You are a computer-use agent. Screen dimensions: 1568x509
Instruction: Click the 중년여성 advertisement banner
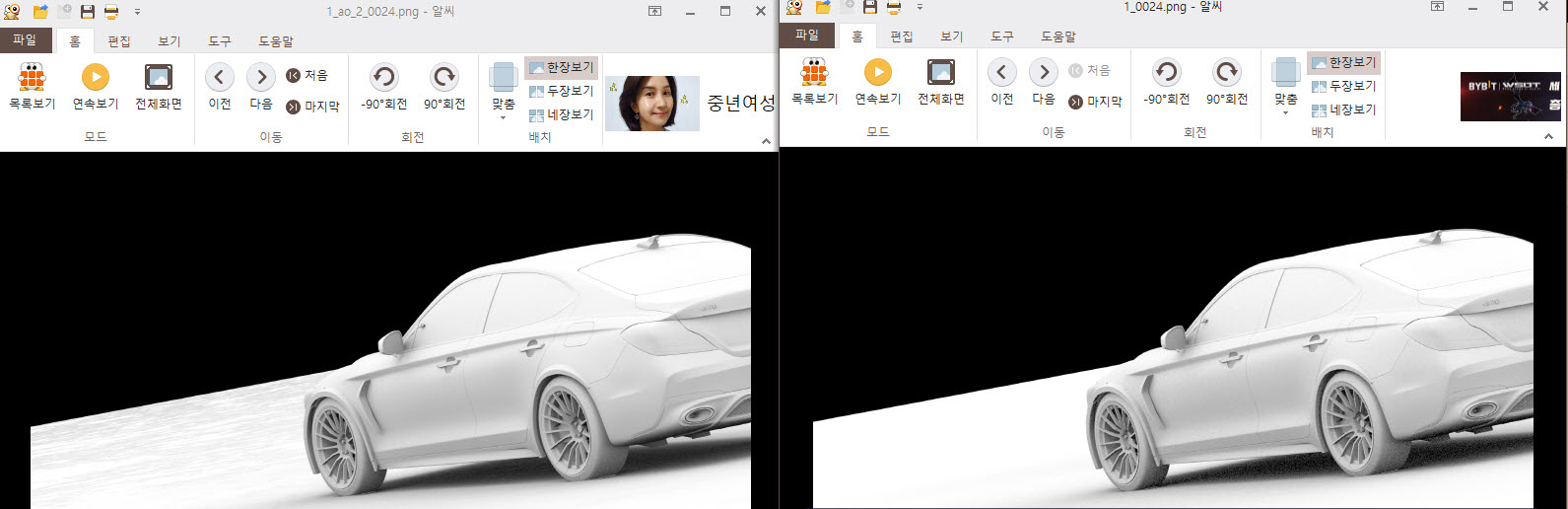[x=690, y=103]
